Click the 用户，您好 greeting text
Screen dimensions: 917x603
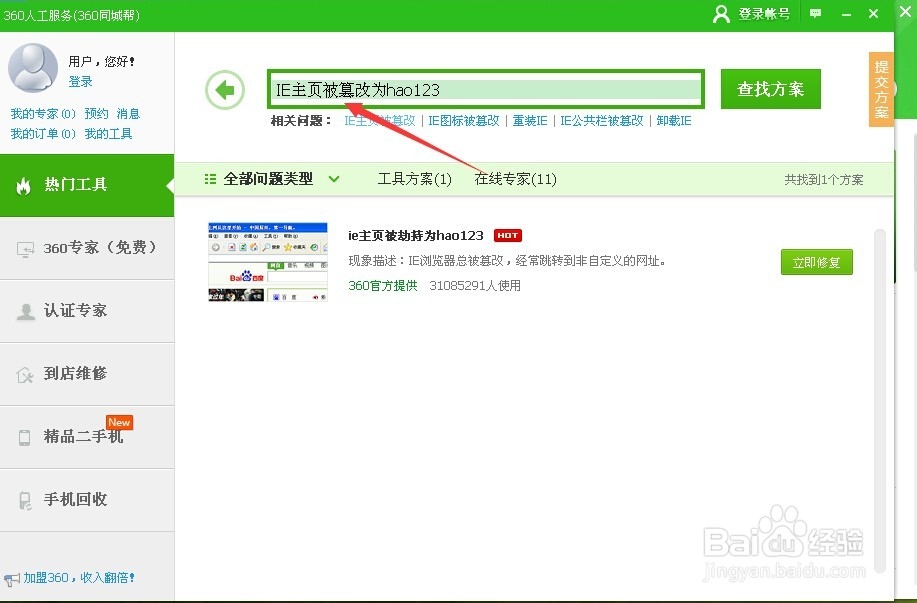[101, 61]
